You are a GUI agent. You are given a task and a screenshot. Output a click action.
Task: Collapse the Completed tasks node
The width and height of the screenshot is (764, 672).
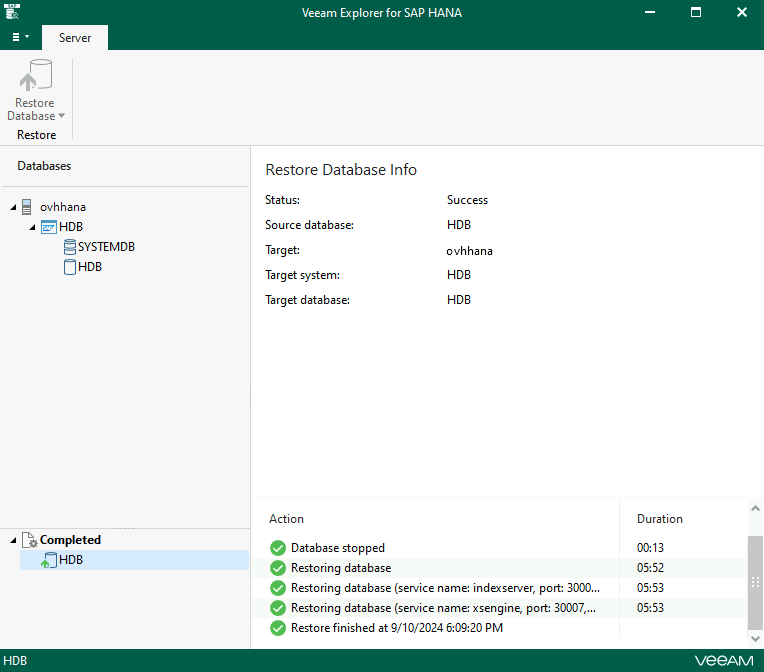13,540
